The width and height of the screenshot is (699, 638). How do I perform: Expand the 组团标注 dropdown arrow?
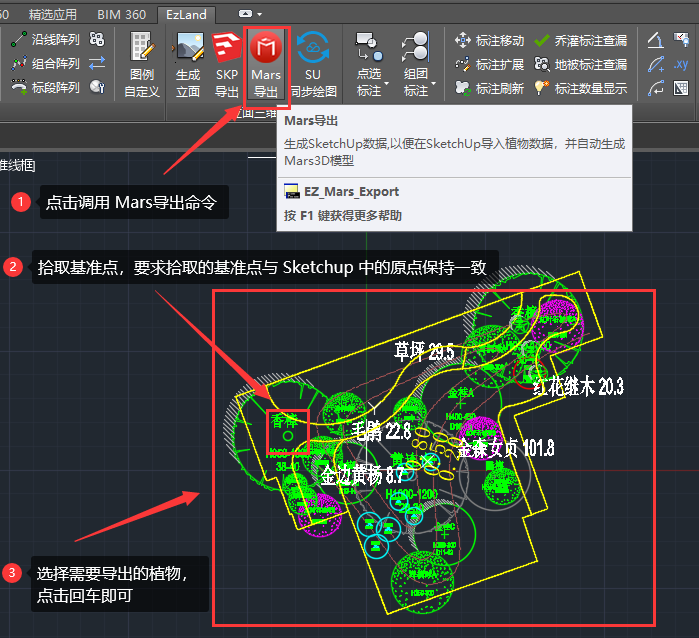433,83
